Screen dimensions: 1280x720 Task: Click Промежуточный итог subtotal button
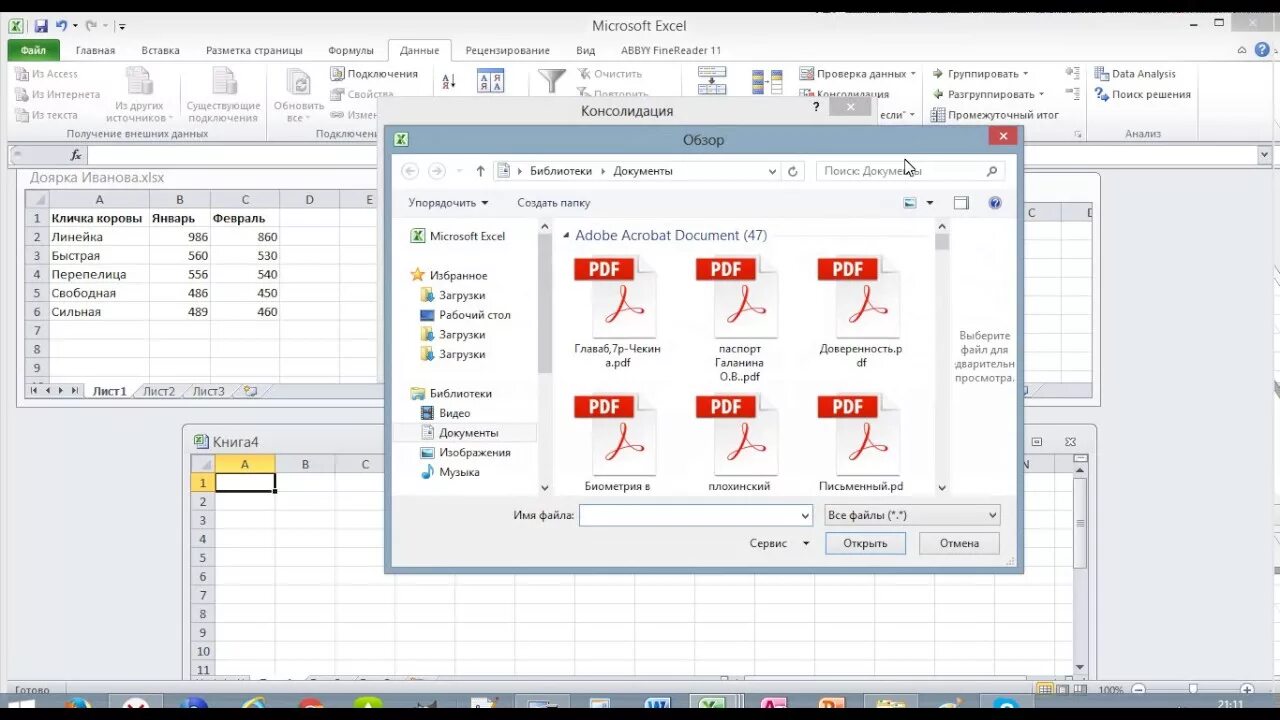pyautogui.click(x=995, y=115)
